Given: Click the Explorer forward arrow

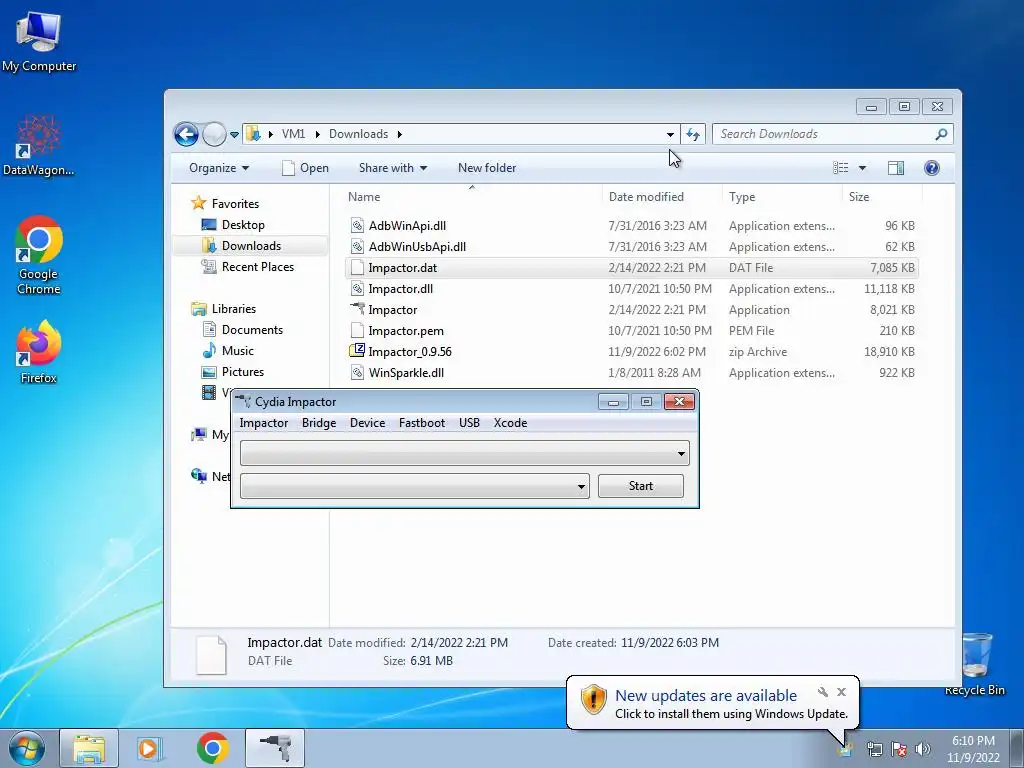Looking at the screenshot, I should [x=214, y=135].
